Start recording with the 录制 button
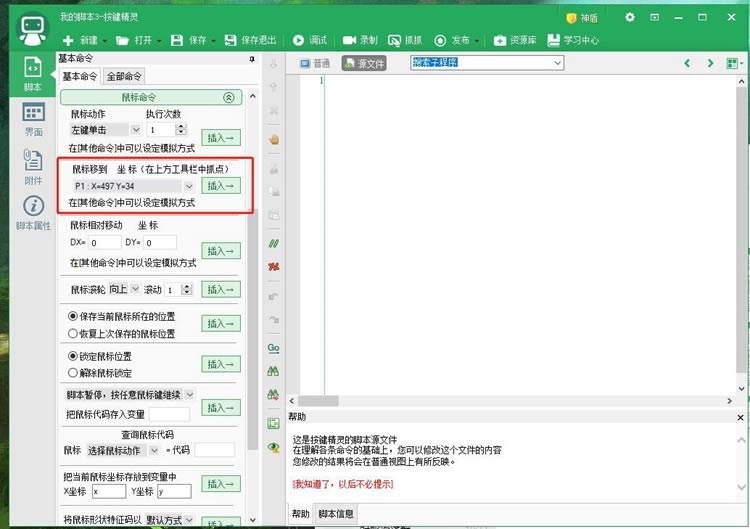The height and width of the screenshot is (529, 750). pos(360,40)
